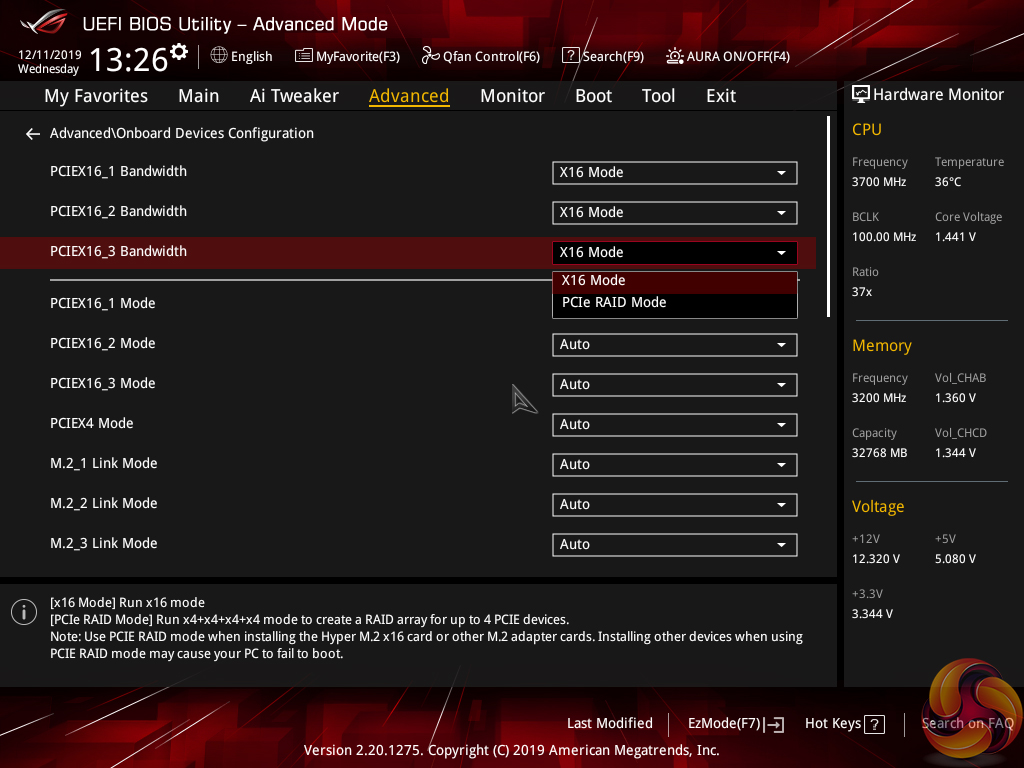Open M.2_3 Link Mode dropdown
The image size is (1024, 768).
tap(675, 545)
